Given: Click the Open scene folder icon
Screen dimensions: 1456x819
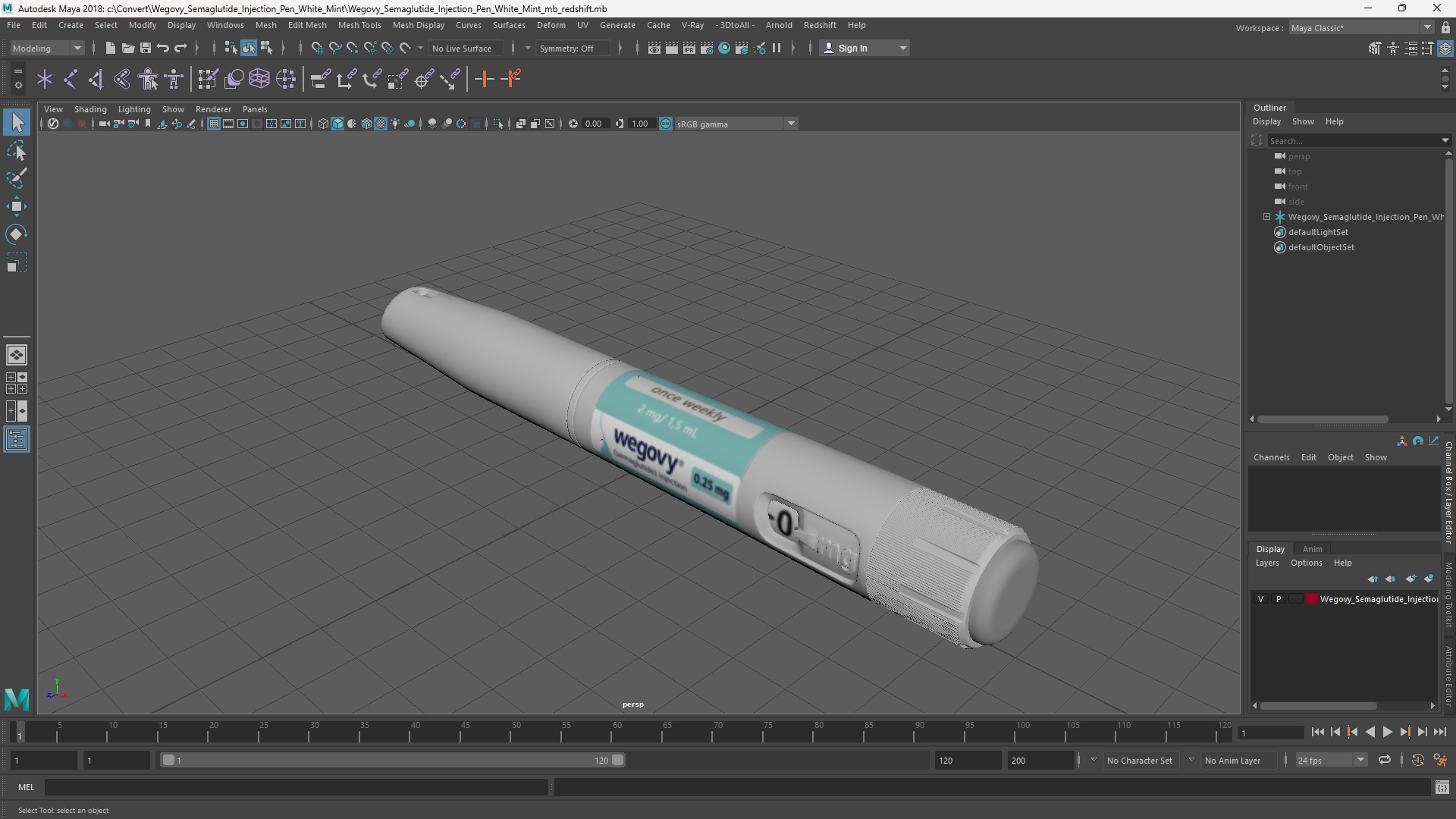Looking at the screenshot, I should 127,48.
